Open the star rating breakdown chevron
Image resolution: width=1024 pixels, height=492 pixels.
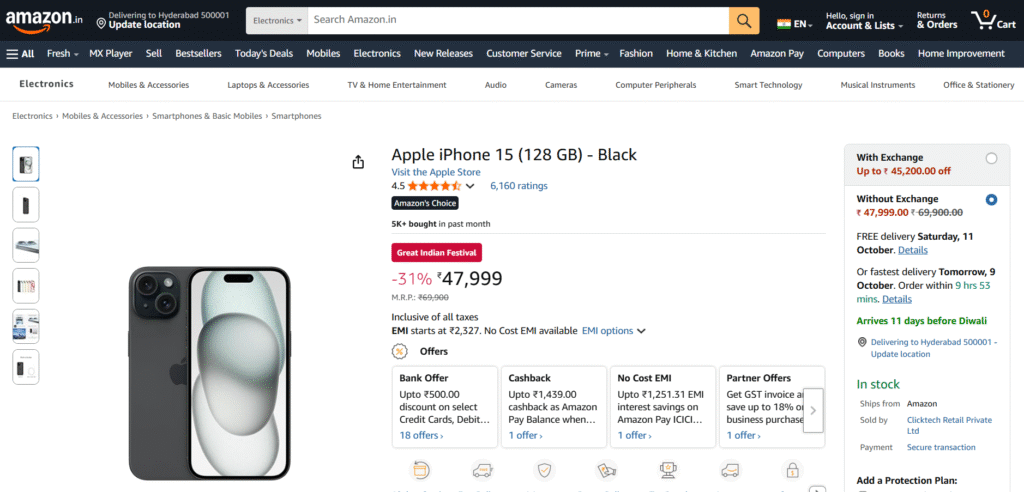tap(470, 186)
